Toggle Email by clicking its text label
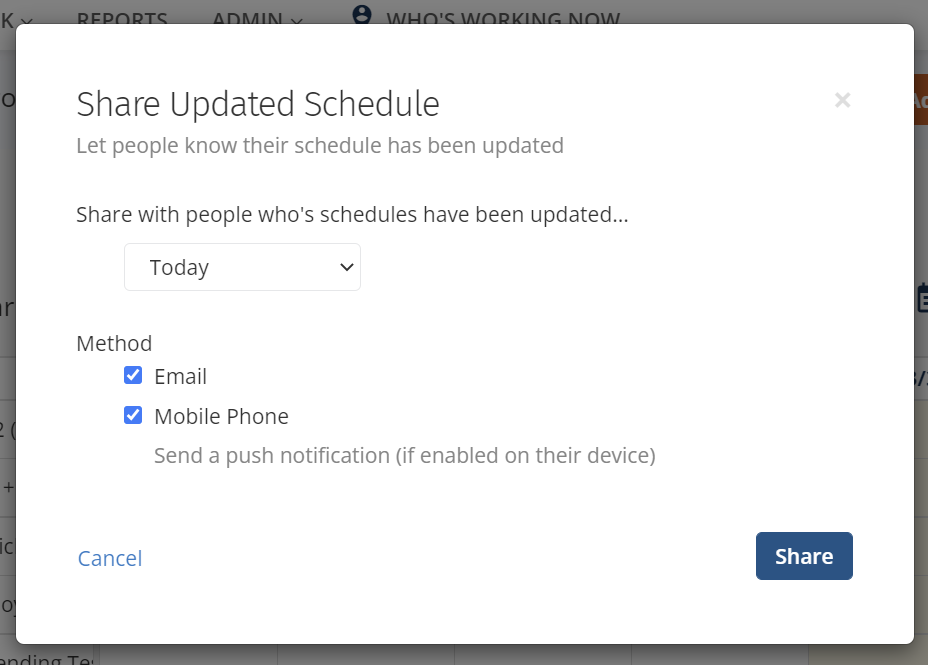 click(x=181, y=376)
